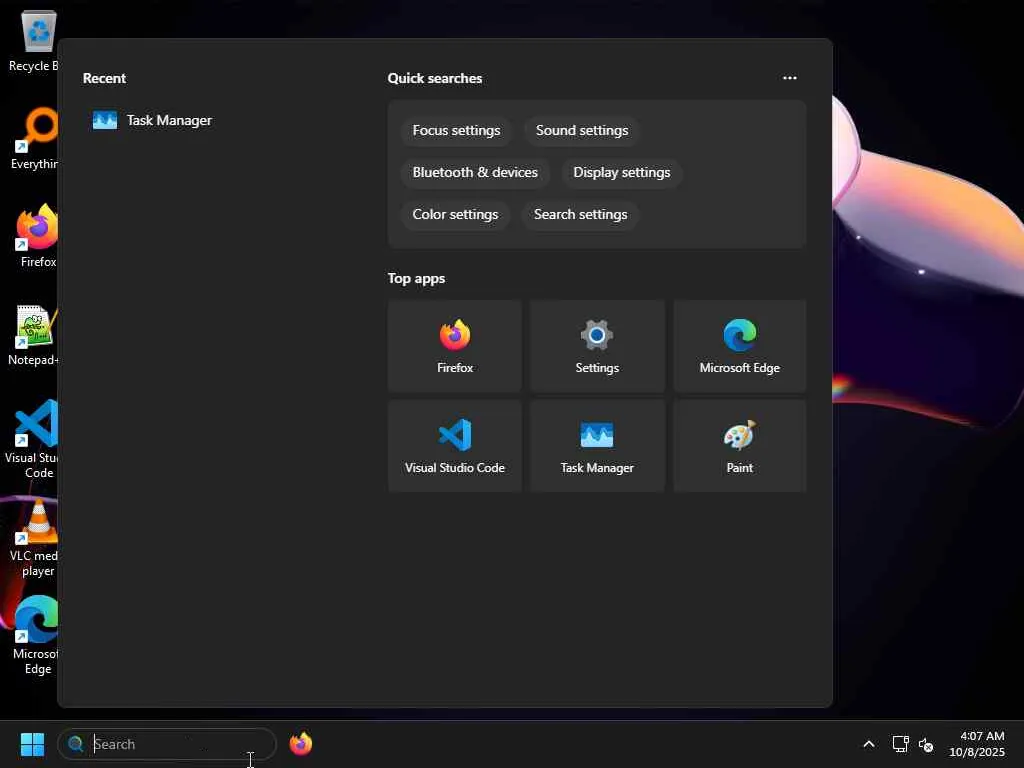Open Firefox from the taskbar

pyautogui.click(x=300, y=744)
